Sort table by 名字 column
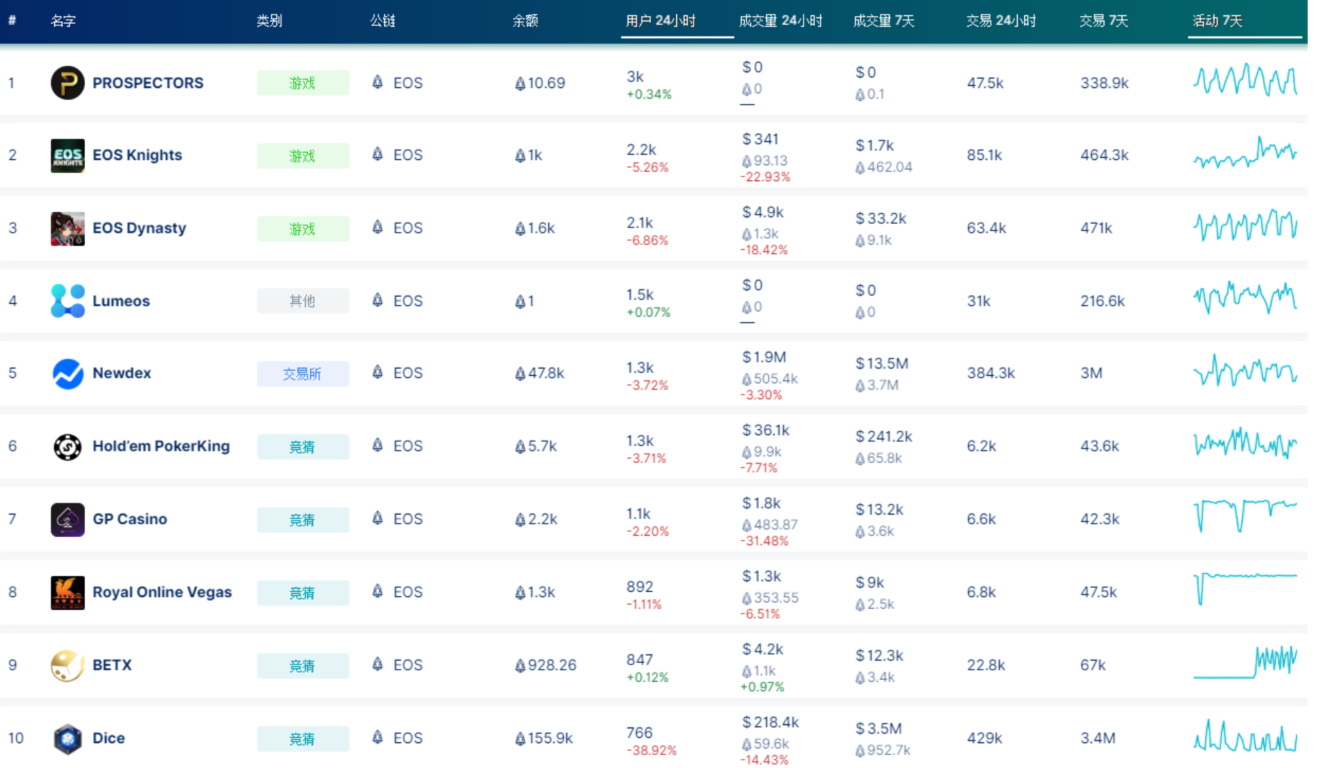The image size is (1321, 768). pos(63,20)
